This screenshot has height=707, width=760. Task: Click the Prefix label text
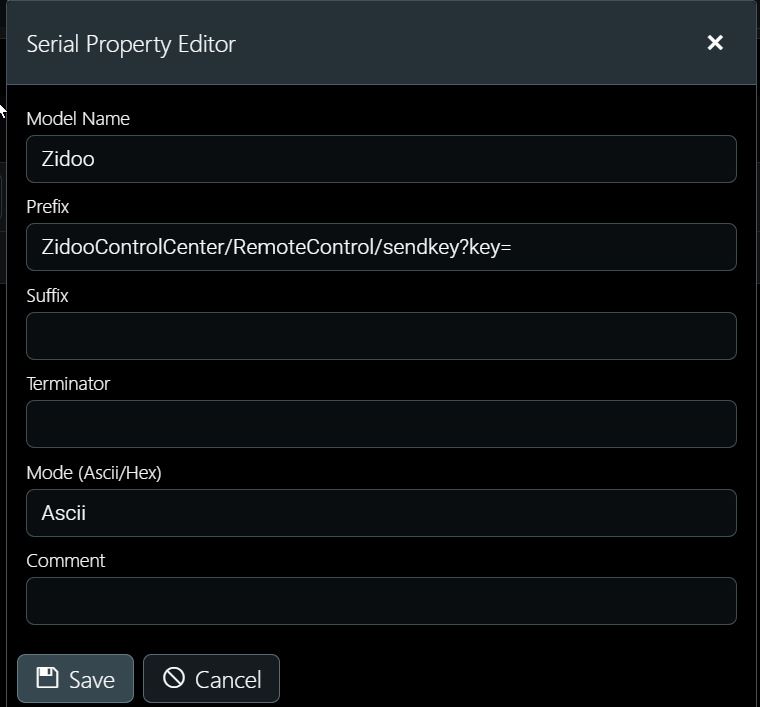pyautogui.click(x=48, y=207)
